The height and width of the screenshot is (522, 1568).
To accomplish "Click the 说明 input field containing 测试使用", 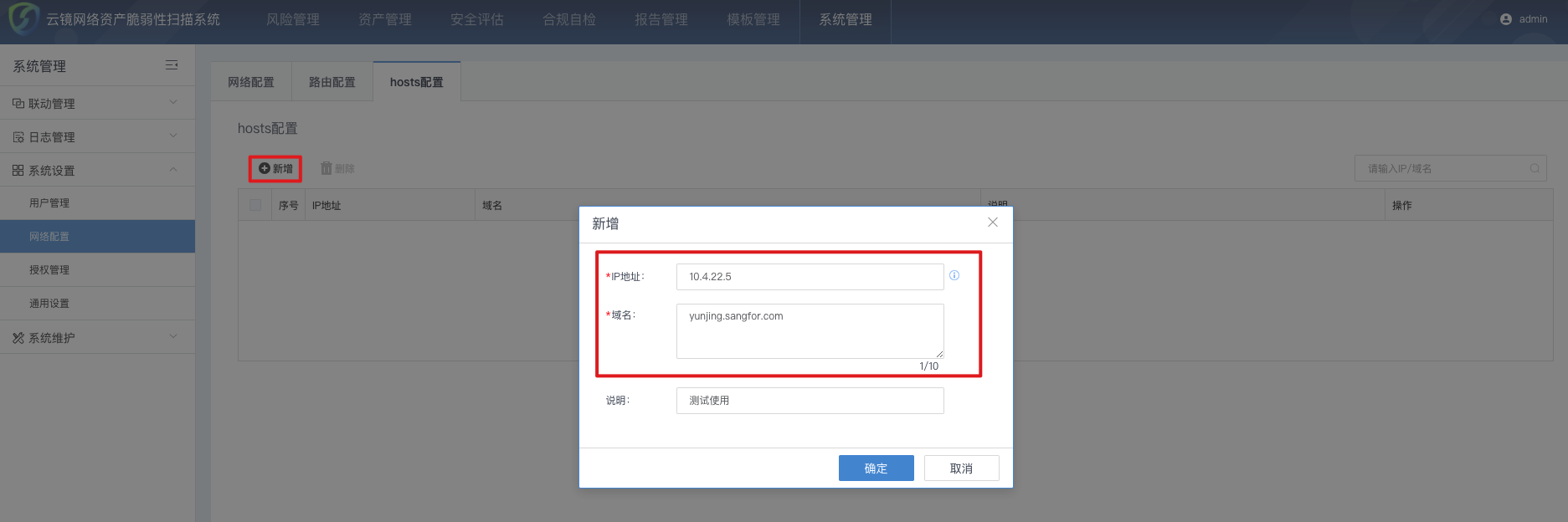I will pyautogui.click(x=810, y=401).
